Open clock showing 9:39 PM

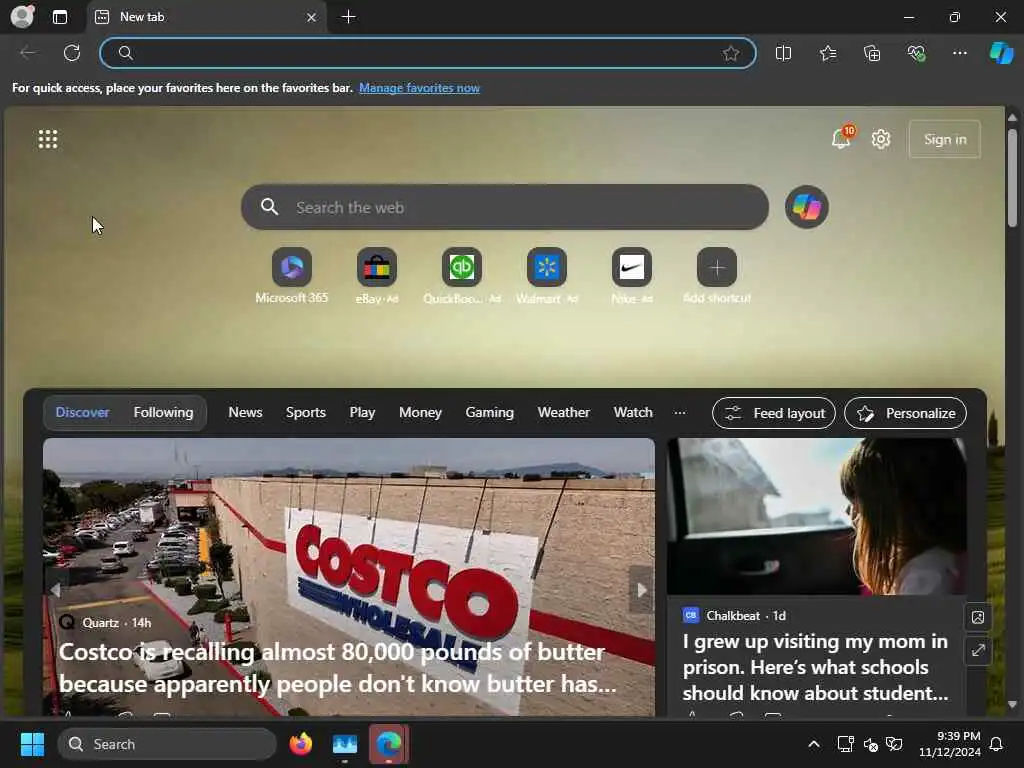coord(950,744)
